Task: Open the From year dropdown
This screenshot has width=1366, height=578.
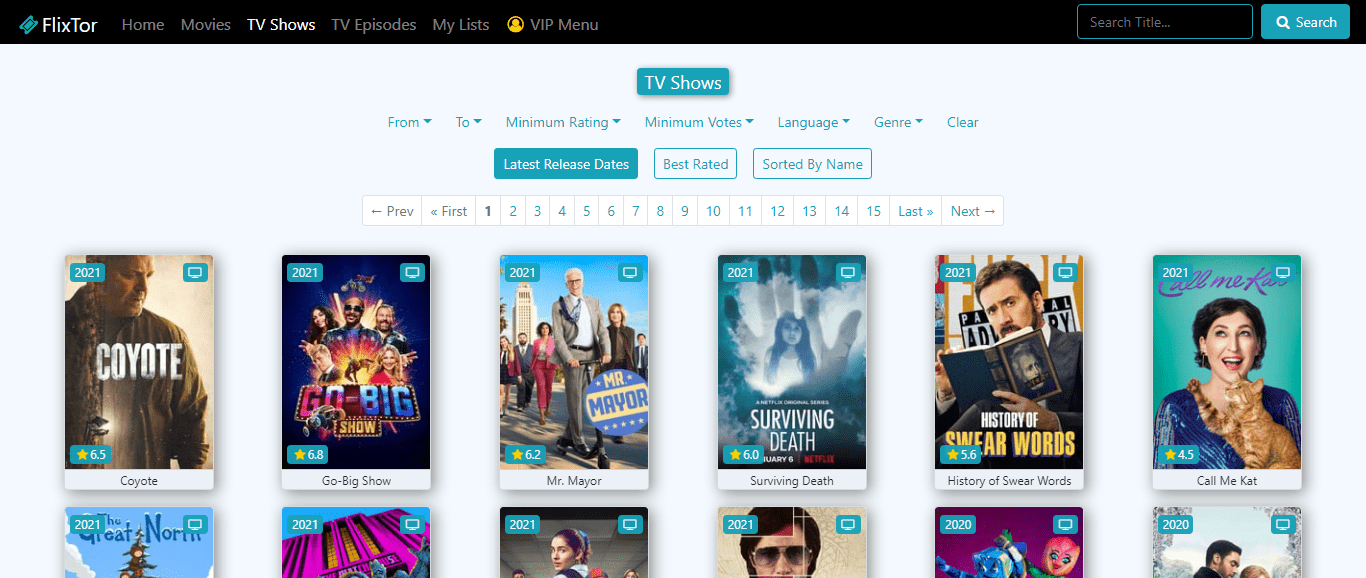Action: (410, 122)
